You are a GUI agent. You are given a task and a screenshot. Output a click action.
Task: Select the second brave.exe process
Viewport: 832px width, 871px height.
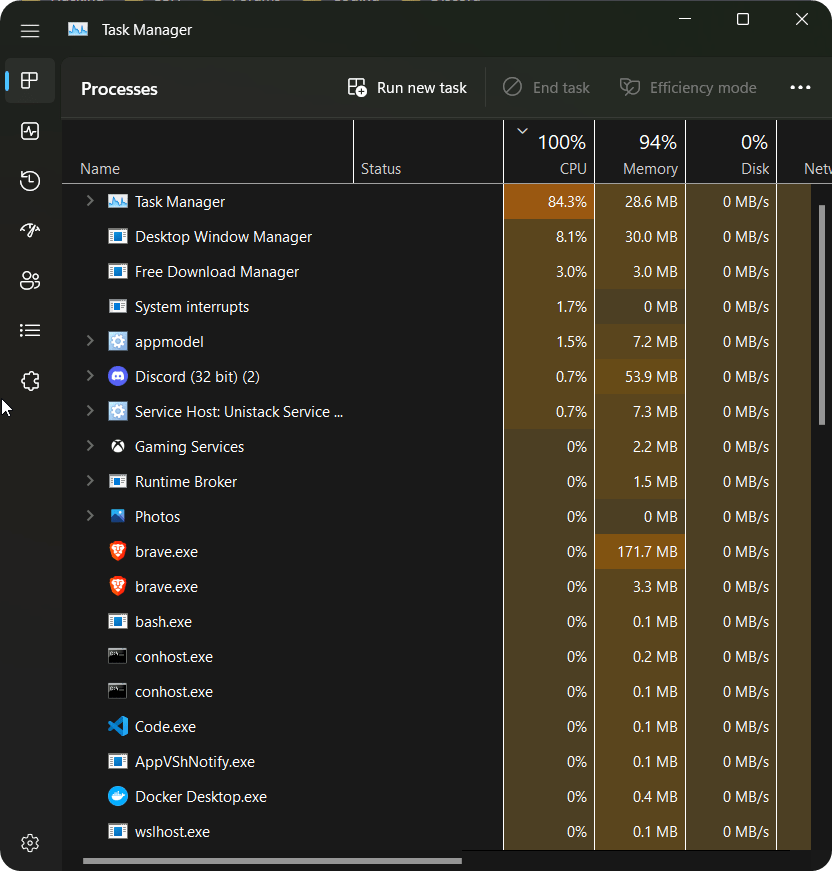point(436,587)
